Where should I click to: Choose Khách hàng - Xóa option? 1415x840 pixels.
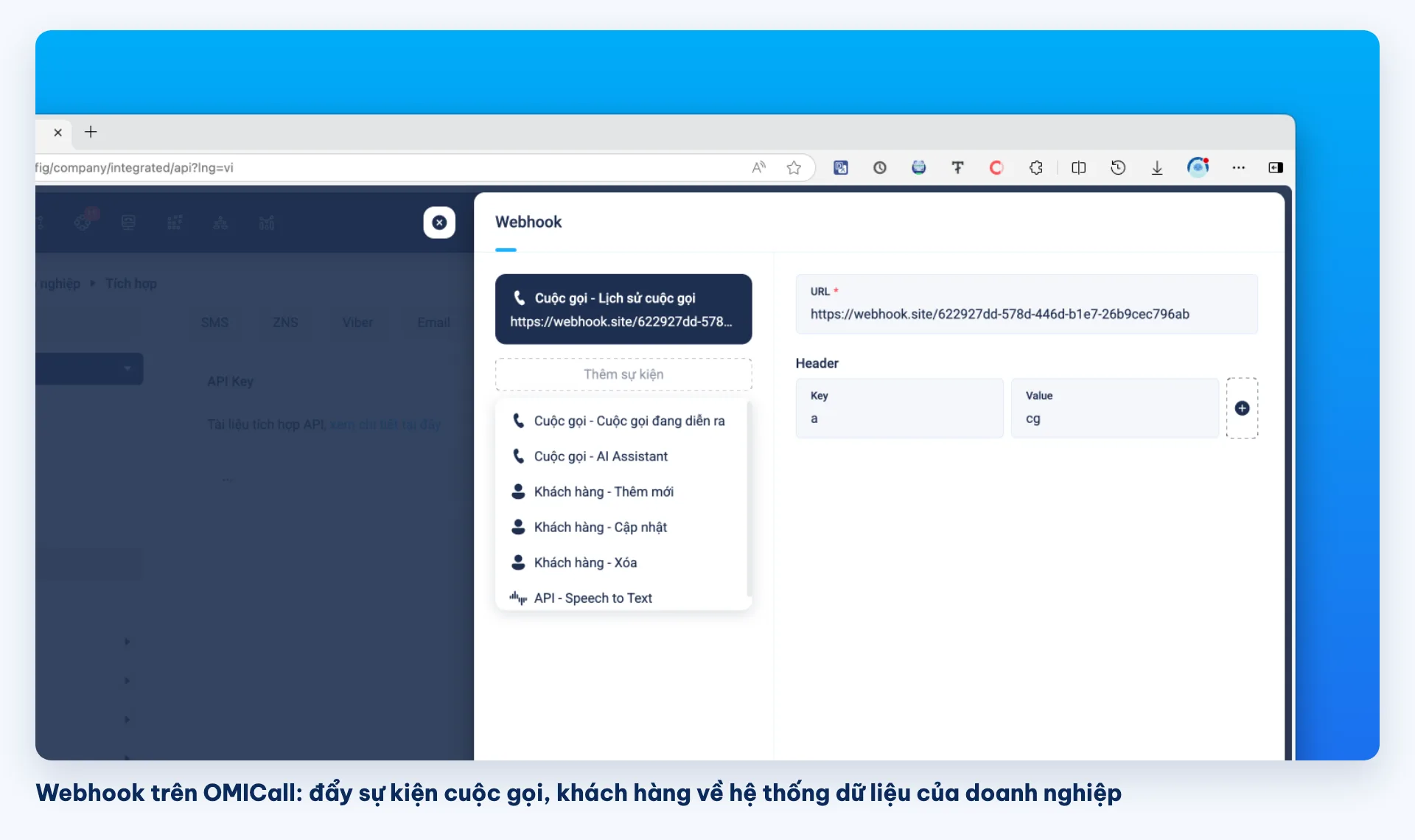point(623,562)
